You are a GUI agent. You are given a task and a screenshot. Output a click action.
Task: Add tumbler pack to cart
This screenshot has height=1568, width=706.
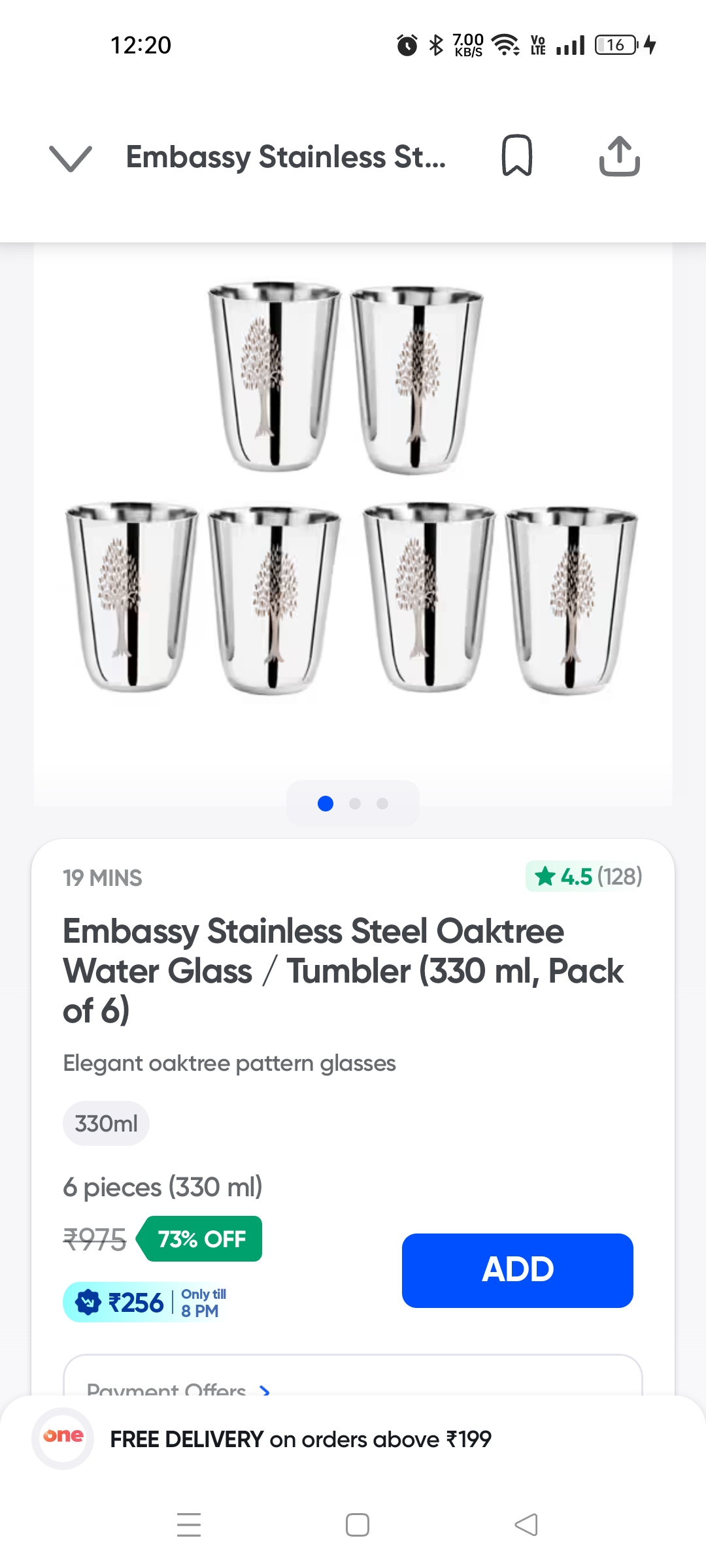tap(517, 1270)
